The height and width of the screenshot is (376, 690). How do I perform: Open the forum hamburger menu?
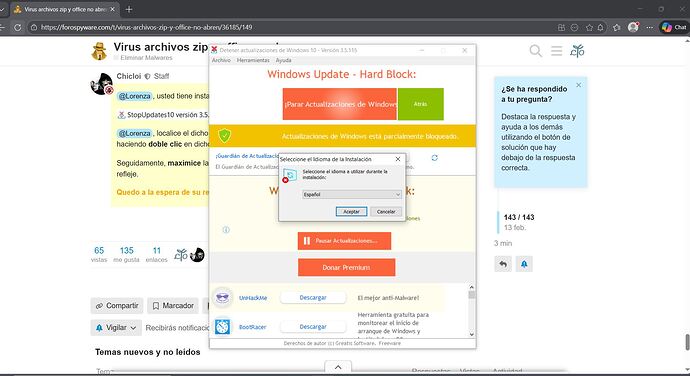557,51
